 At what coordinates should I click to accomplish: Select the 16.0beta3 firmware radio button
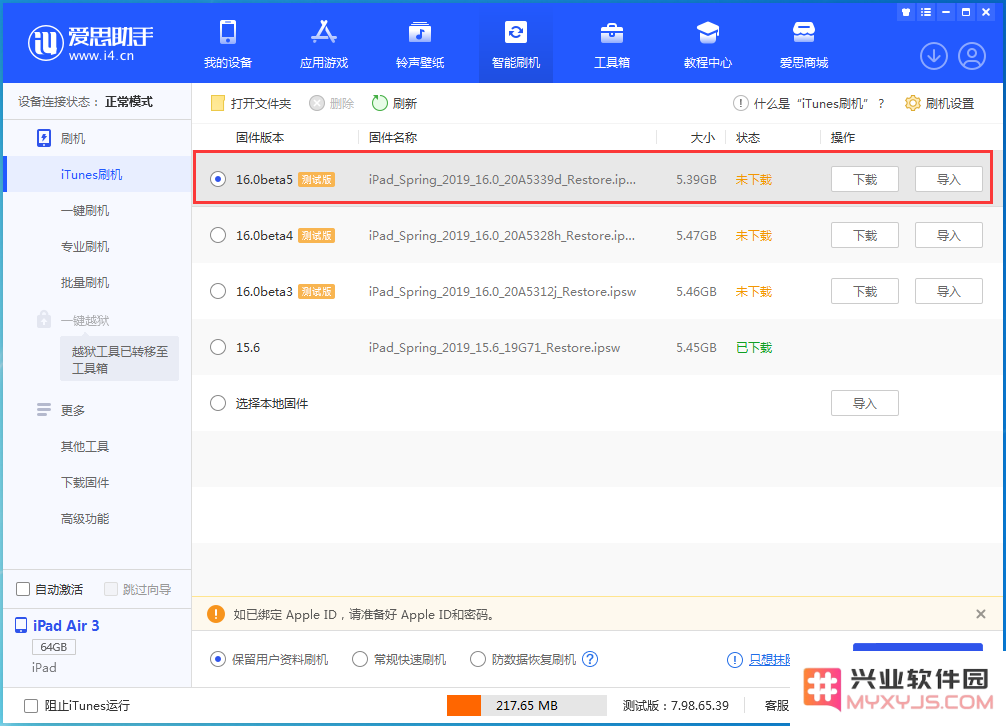pos(218,291)
